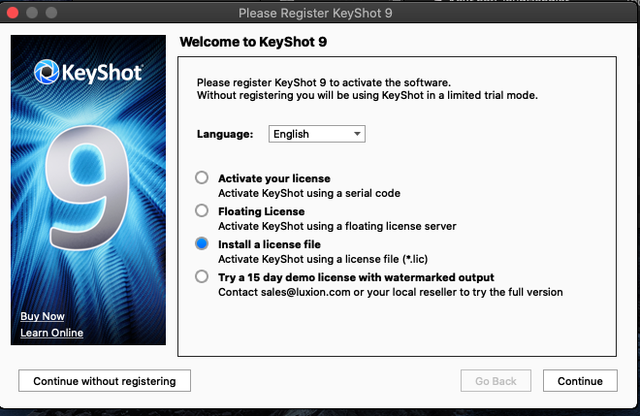
Task: Click 'Please register KeyShot 9 to activate' text
Action: [x=324, y=82]
